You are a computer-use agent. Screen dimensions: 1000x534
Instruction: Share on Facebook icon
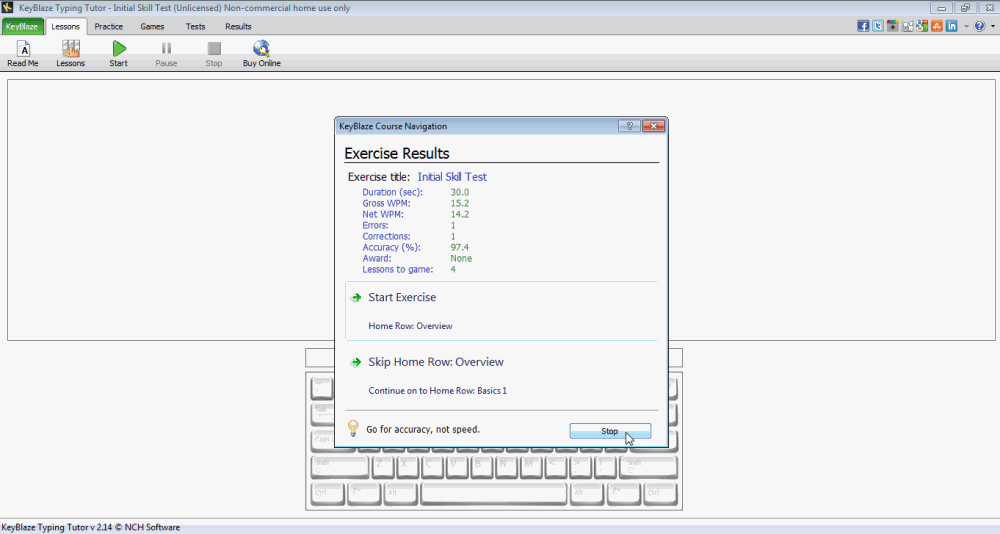tap(863, 26)
